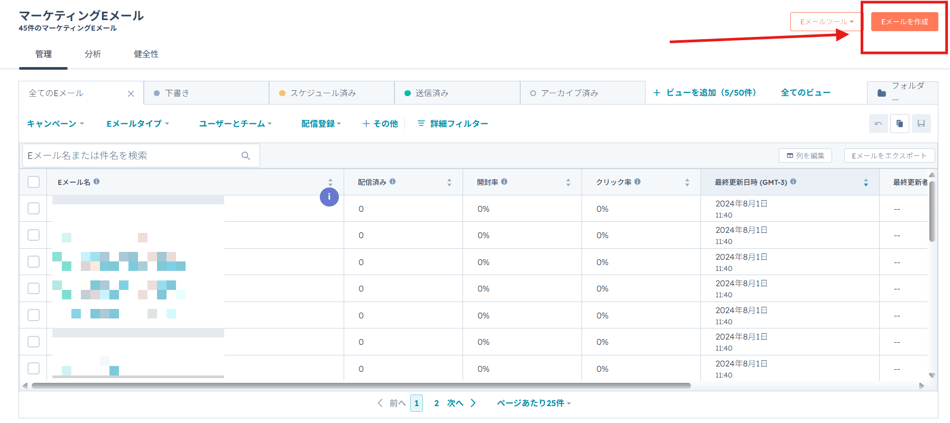The width and height of the screenshot is (950, 423).
Task: Sort by the Eメール名 column arrows
Action: point(330,182)
